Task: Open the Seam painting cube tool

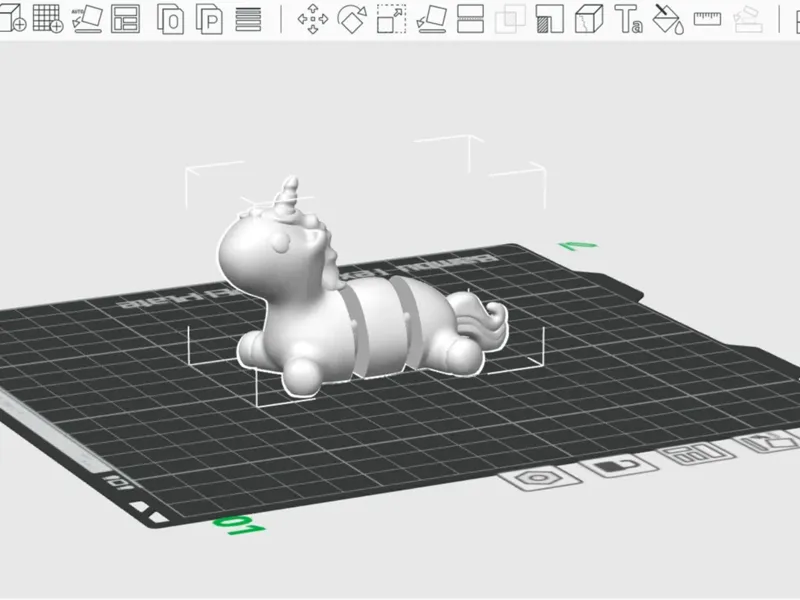Action: point(589,19)
